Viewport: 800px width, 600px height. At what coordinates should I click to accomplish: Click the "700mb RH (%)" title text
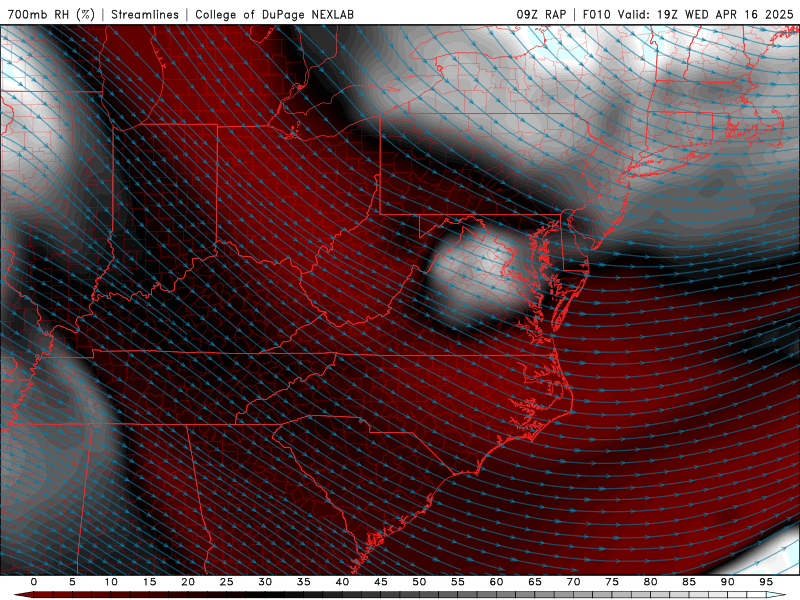pos(51,14)
